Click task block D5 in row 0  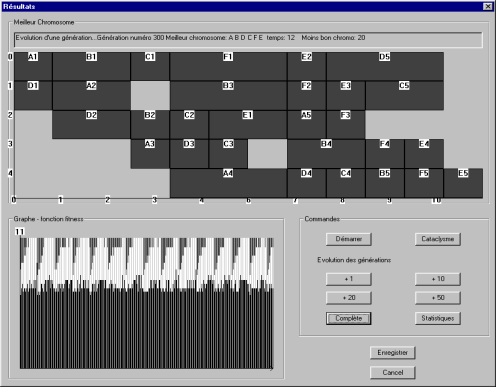385,66
